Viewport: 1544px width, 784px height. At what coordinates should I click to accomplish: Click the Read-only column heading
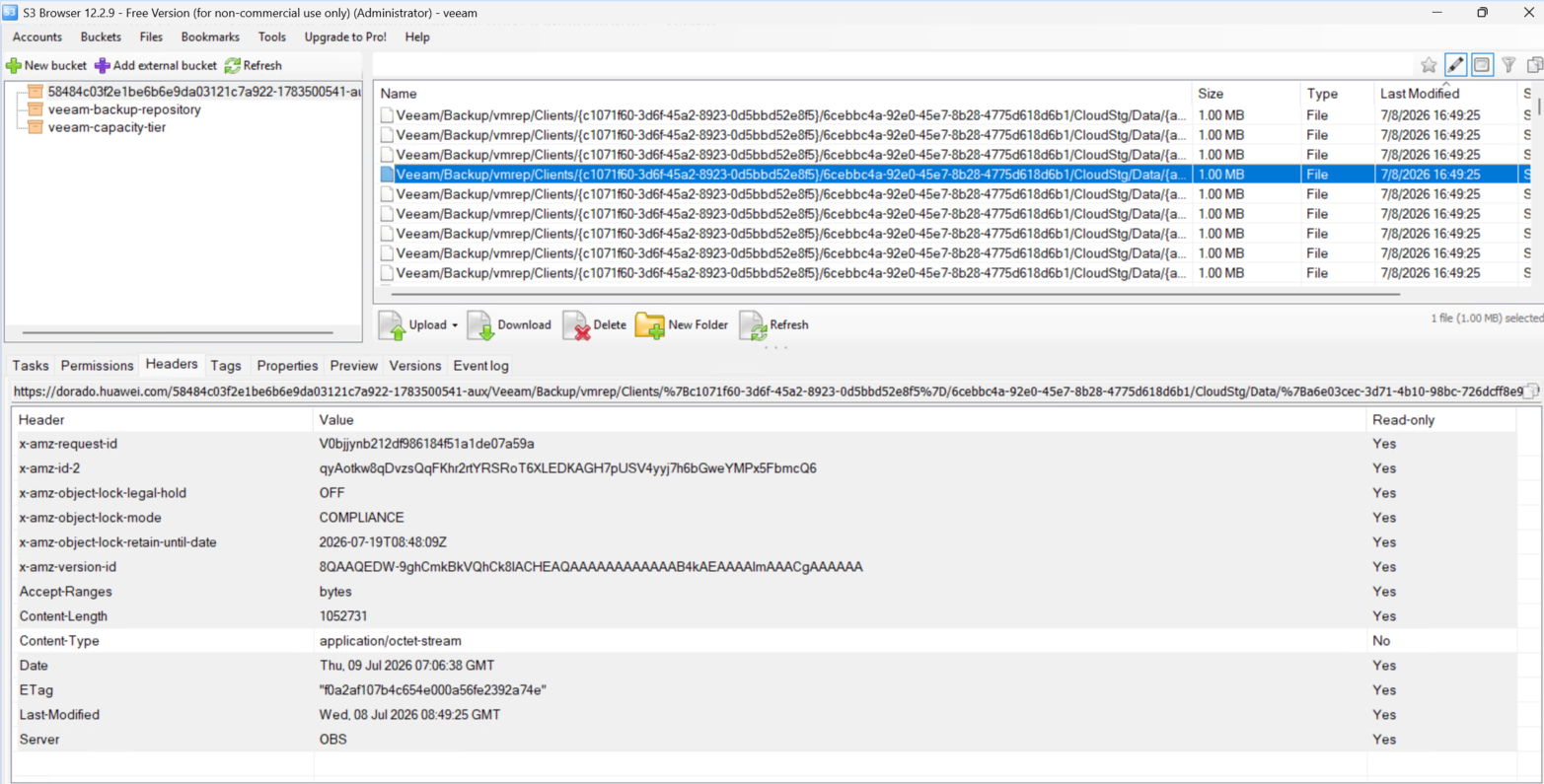click(1441, 420)
